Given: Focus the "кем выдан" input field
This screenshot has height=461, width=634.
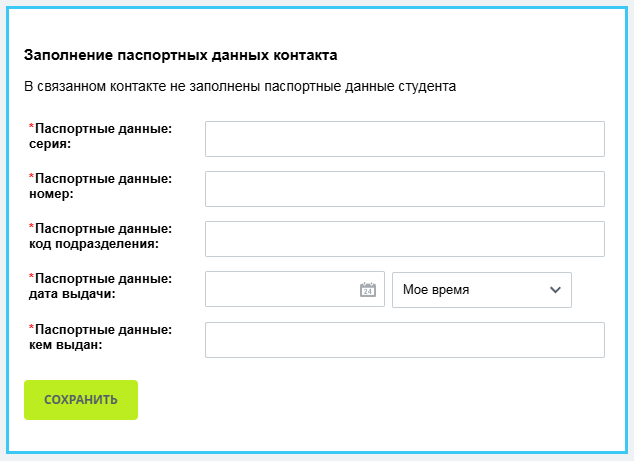Looking at the screenshot, I should coord(404,340).
